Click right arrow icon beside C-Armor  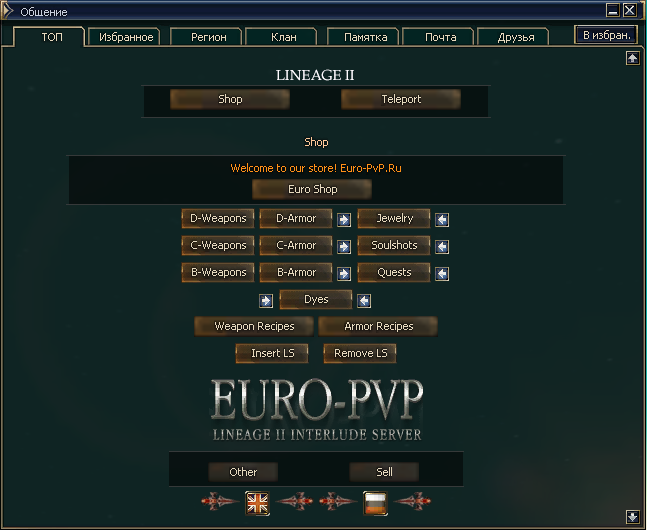pyautogui.click(x=344, y=247)
